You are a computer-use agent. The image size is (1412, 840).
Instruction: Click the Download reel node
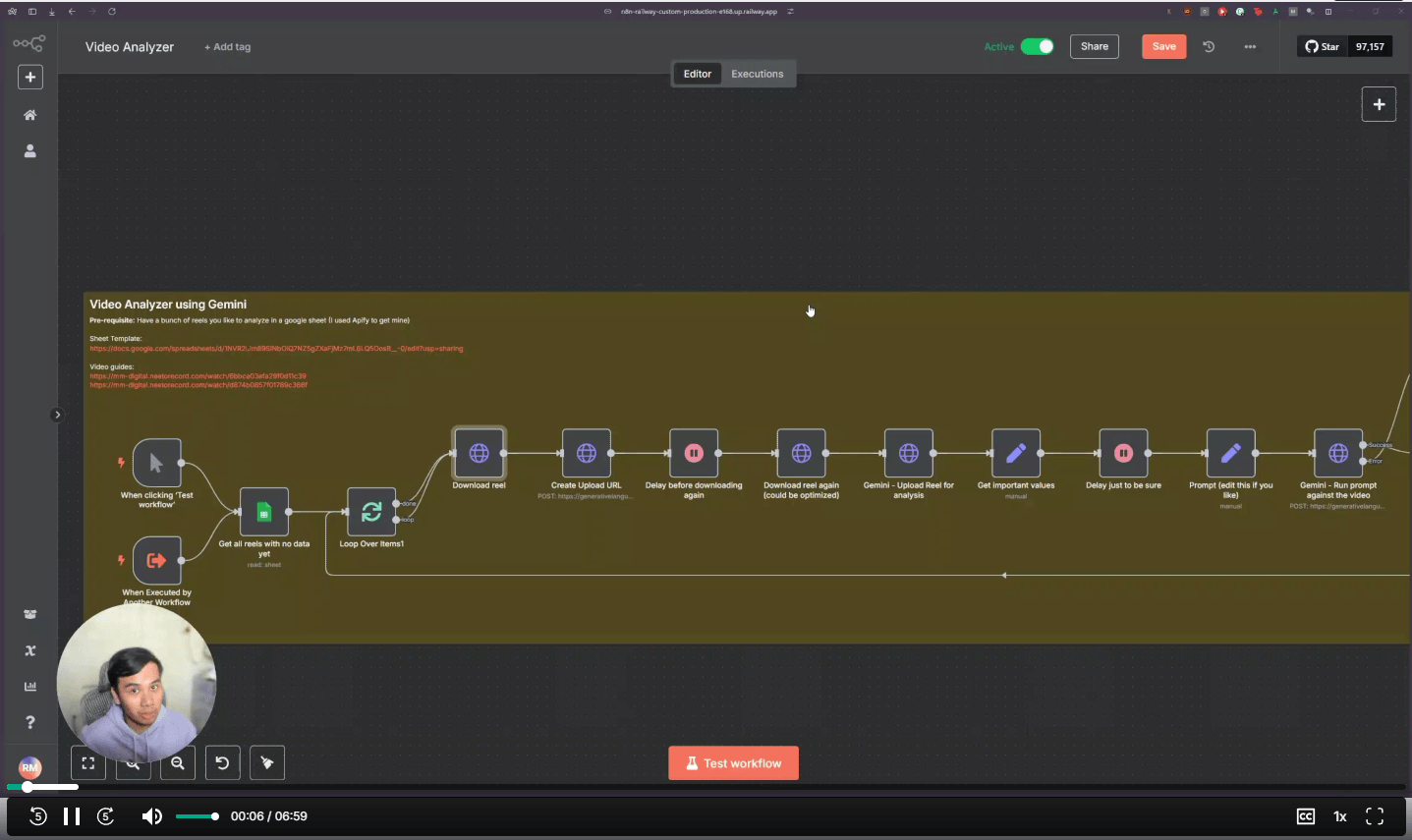[x=479, y=453]
